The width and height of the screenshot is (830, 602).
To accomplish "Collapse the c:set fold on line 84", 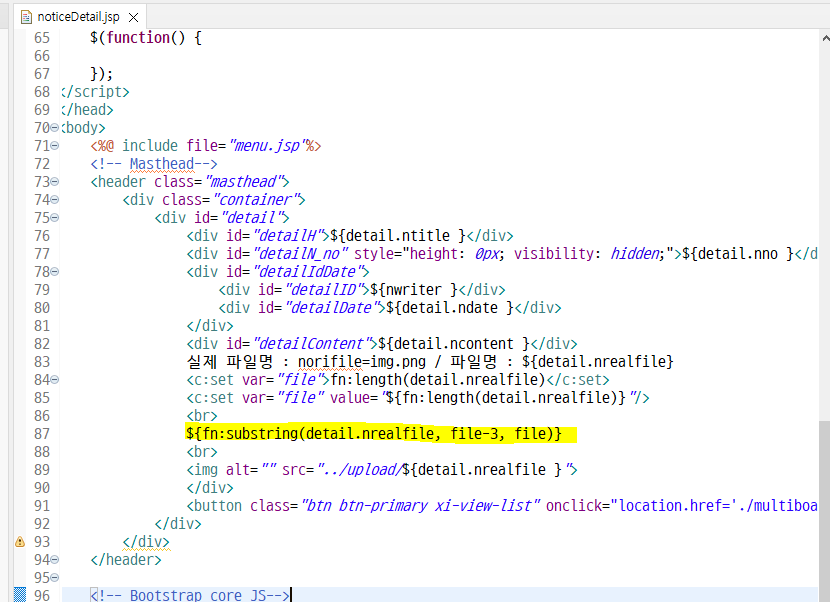I will 55,380.
